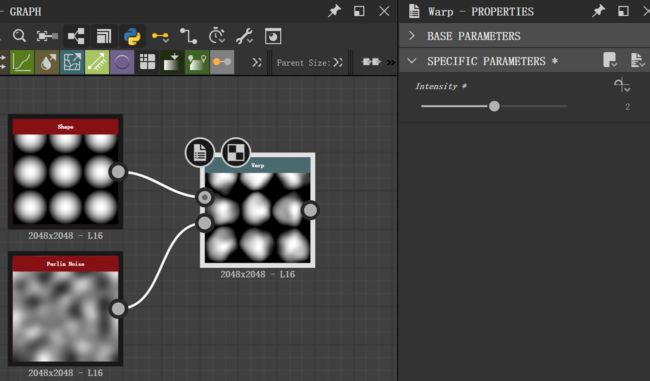Toggle the checkerboard view on Warp node
The height and width of the screenshot is (381, 650).
(235, 152)
